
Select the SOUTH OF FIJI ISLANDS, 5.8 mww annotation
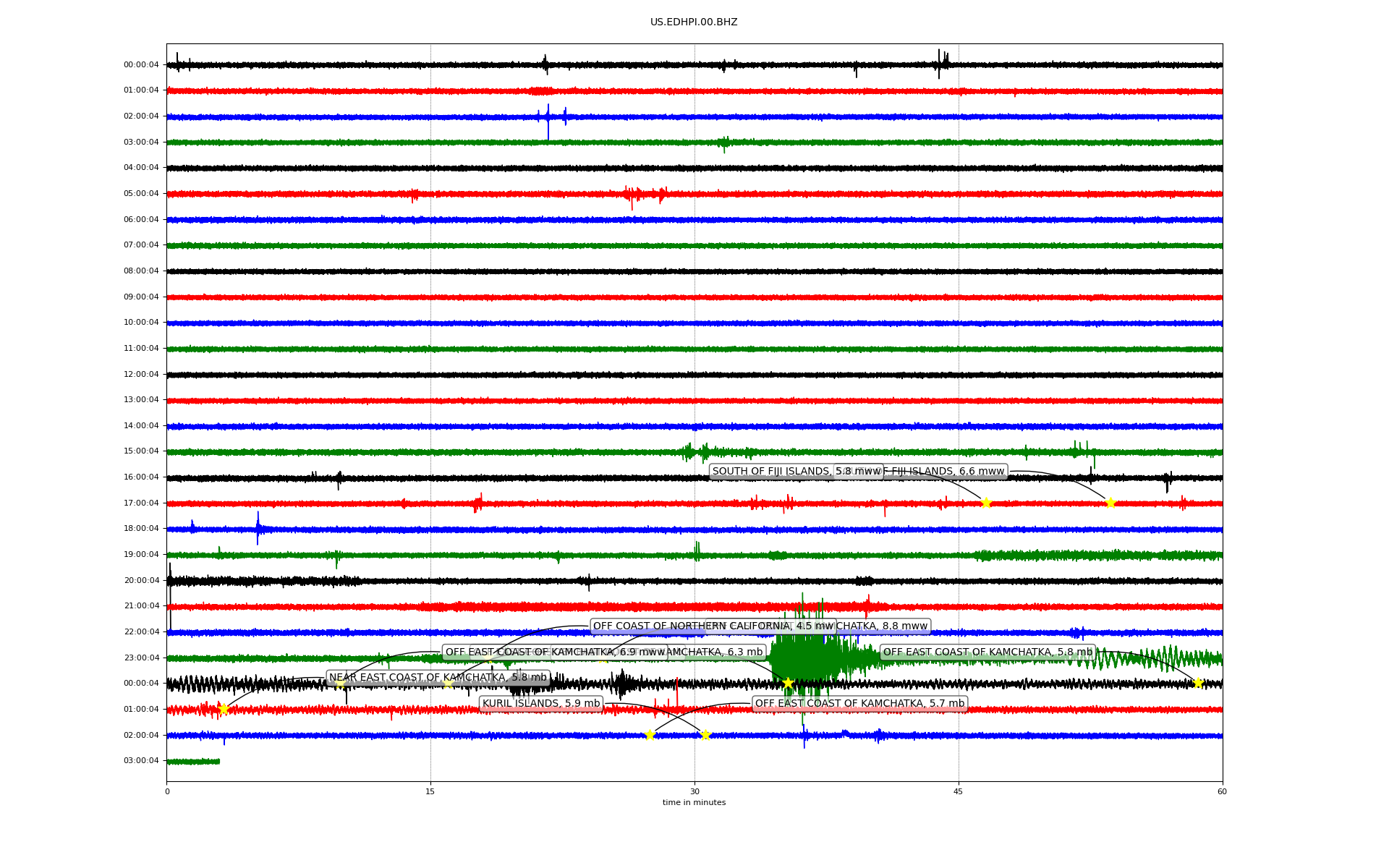[x=796, y=472]
